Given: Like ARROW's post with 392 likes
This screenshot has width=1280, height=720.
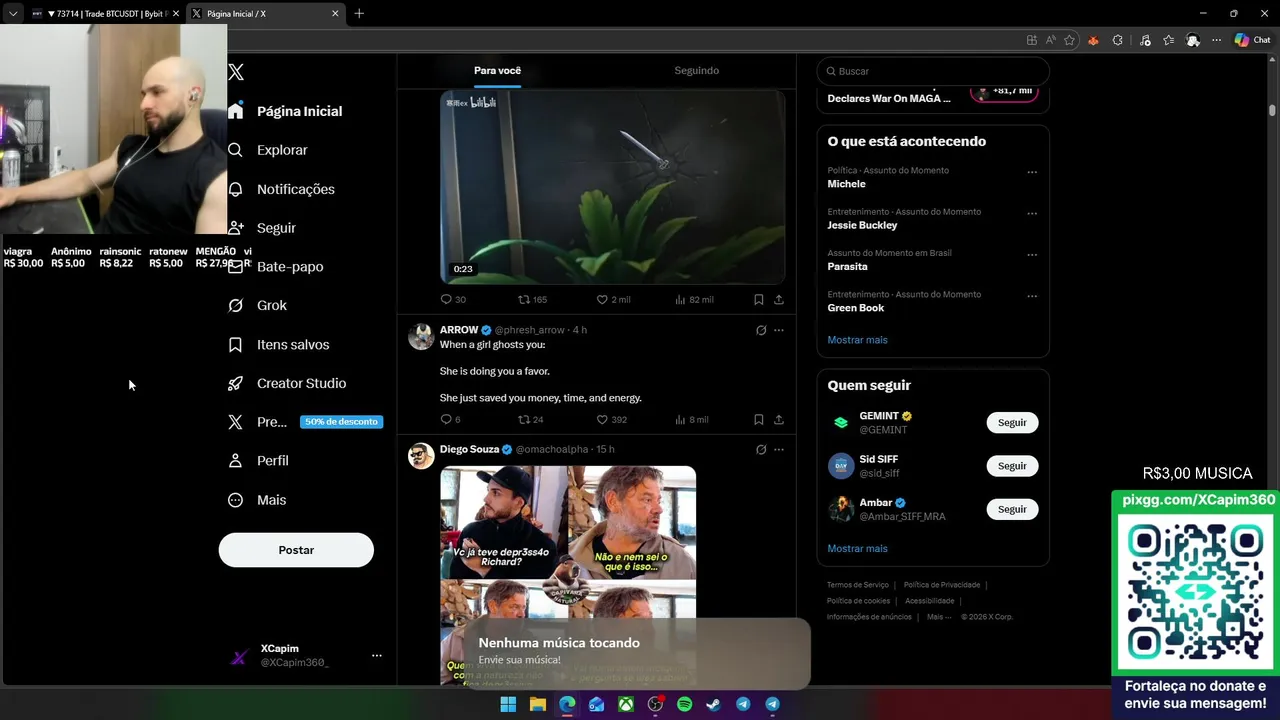Looking at the screenshot, I should pyautogui.click(x=611, y=420).
